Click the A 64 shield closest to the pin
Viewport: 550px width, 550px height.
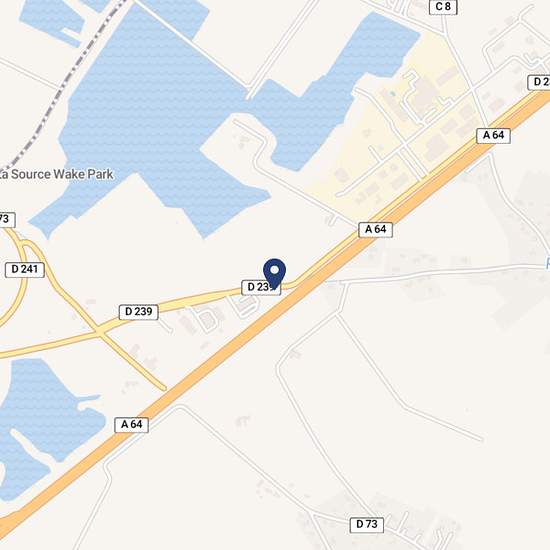point(375,229)
